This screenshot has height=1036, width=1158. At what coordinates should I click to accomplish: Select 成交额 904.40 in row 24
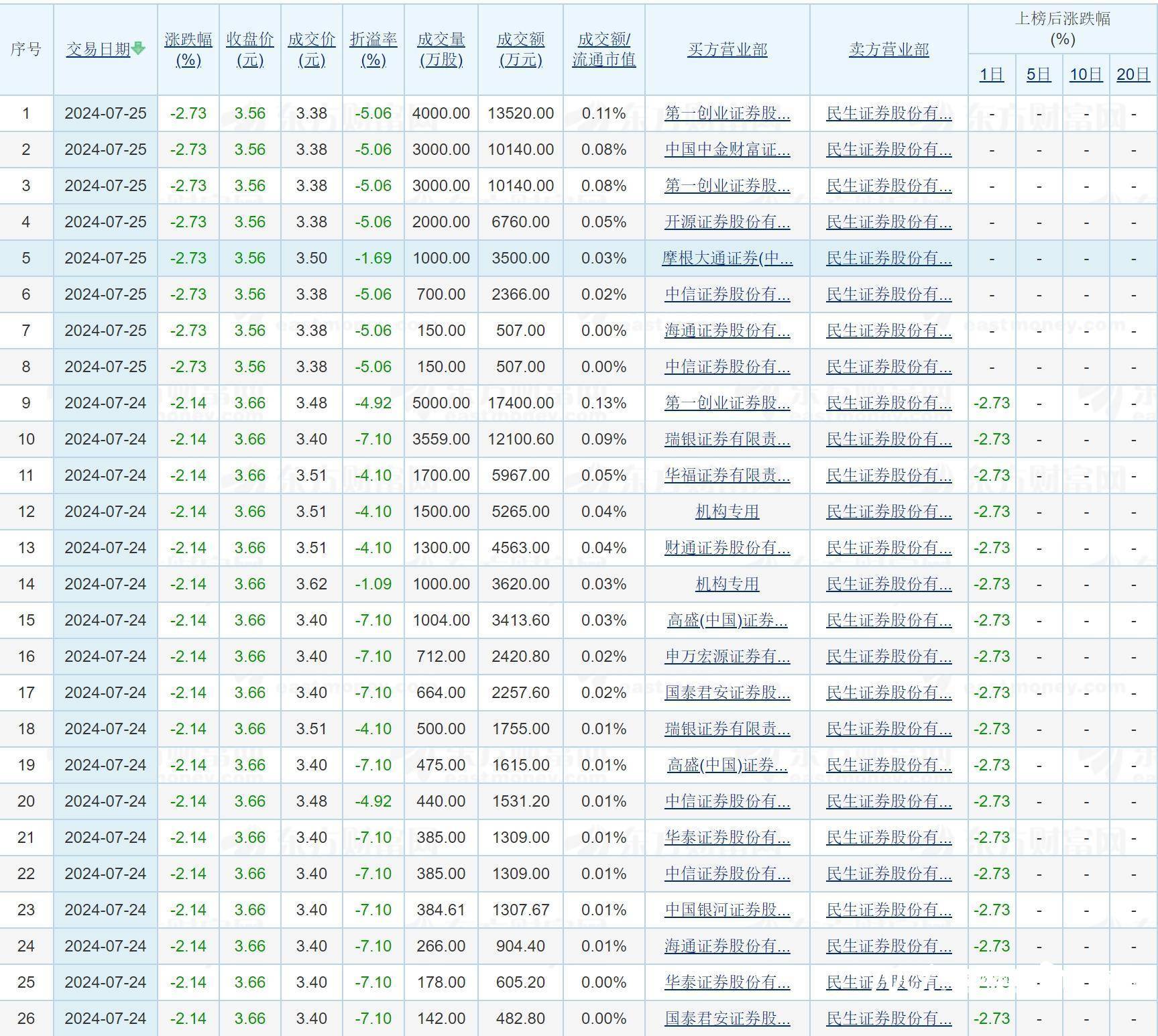tap(521, 946)
